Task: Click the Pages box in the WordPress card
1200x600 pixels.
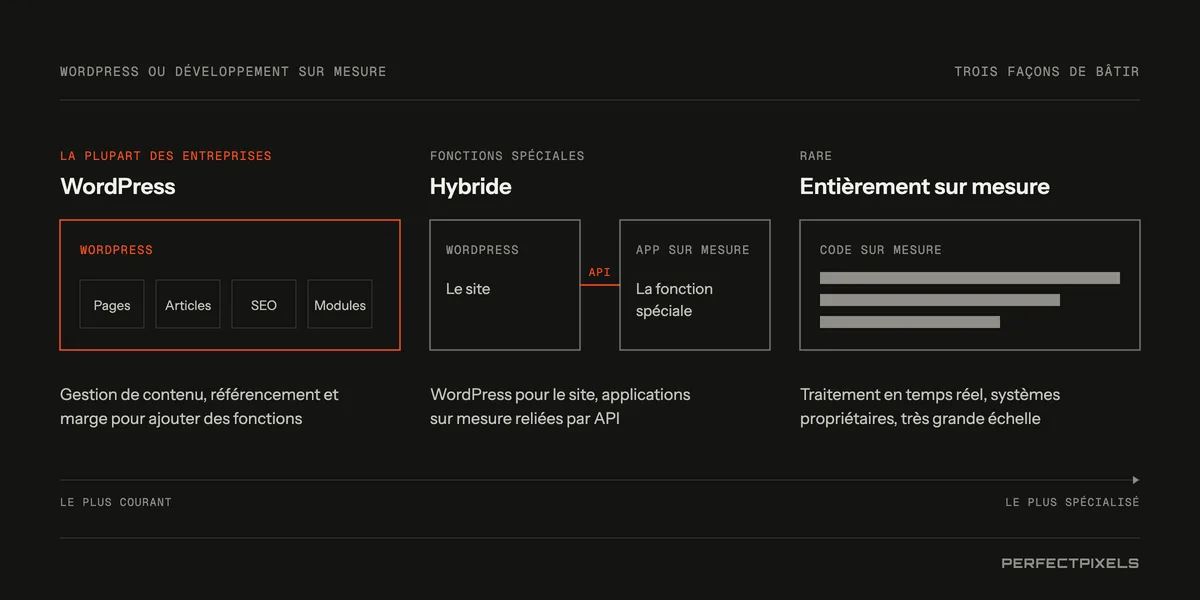Action: point(112,304)
